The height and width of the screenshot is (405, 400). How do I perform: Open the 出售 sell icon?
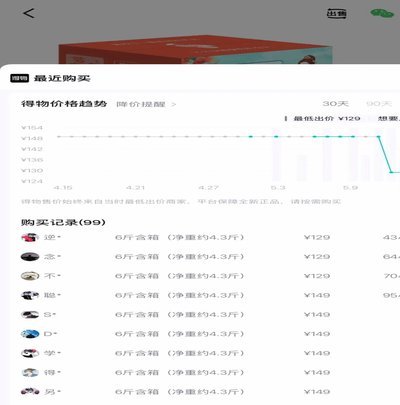click(x=336, y=13)
